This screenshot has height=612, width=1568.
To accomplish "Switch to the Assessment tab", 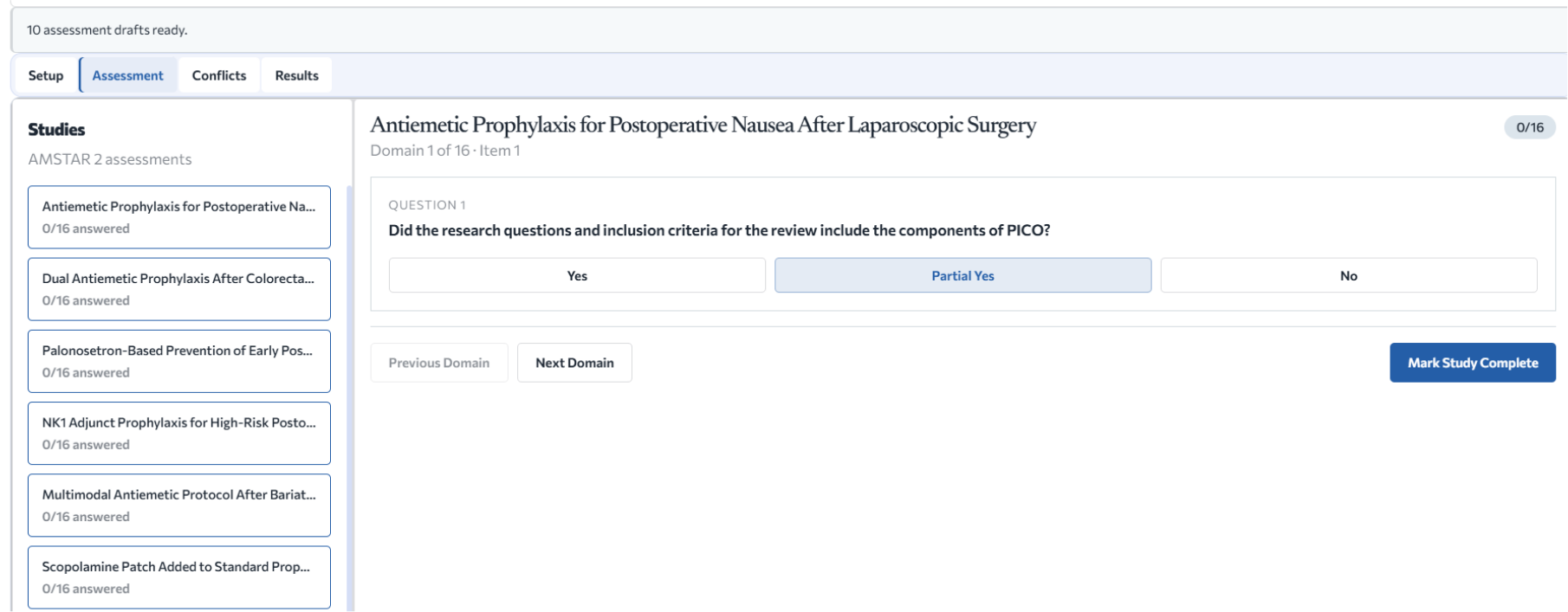I will [x=128, y=75].
